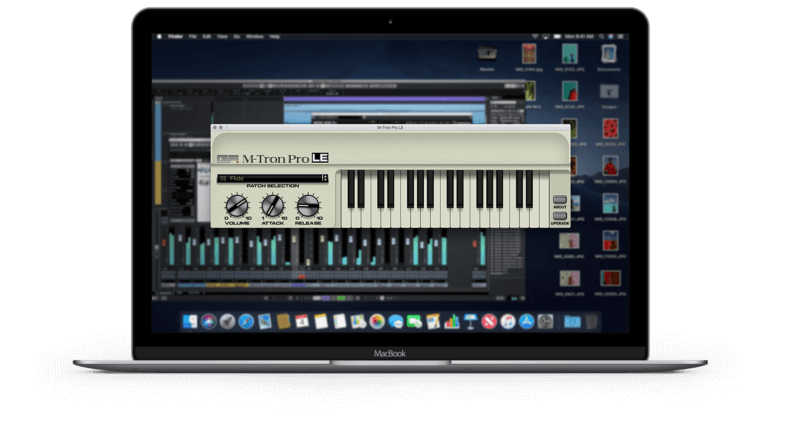This screenshot has height=427, width=800.
Task: Open the Apple menu
Action: coord(159,37)
